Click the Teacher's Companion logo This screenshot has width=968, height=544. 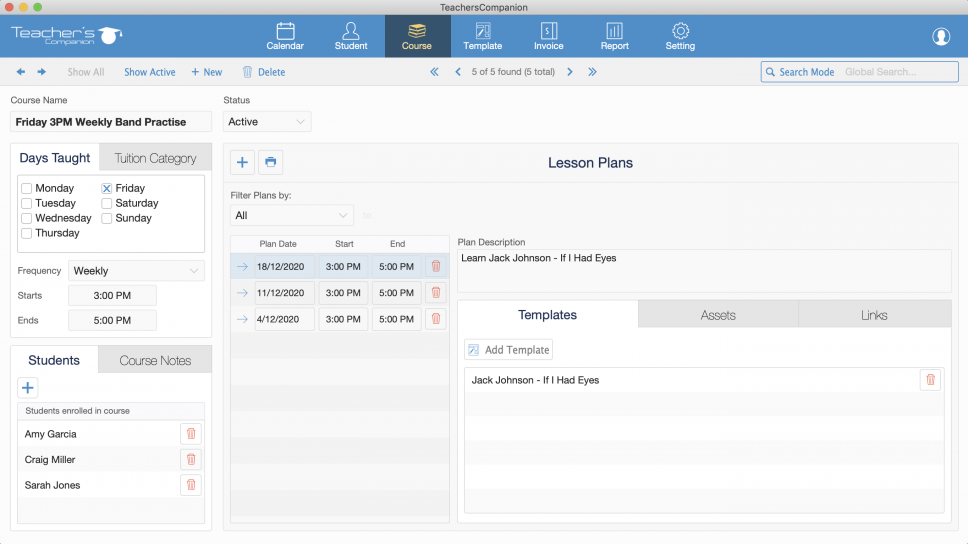pos(67,35)
